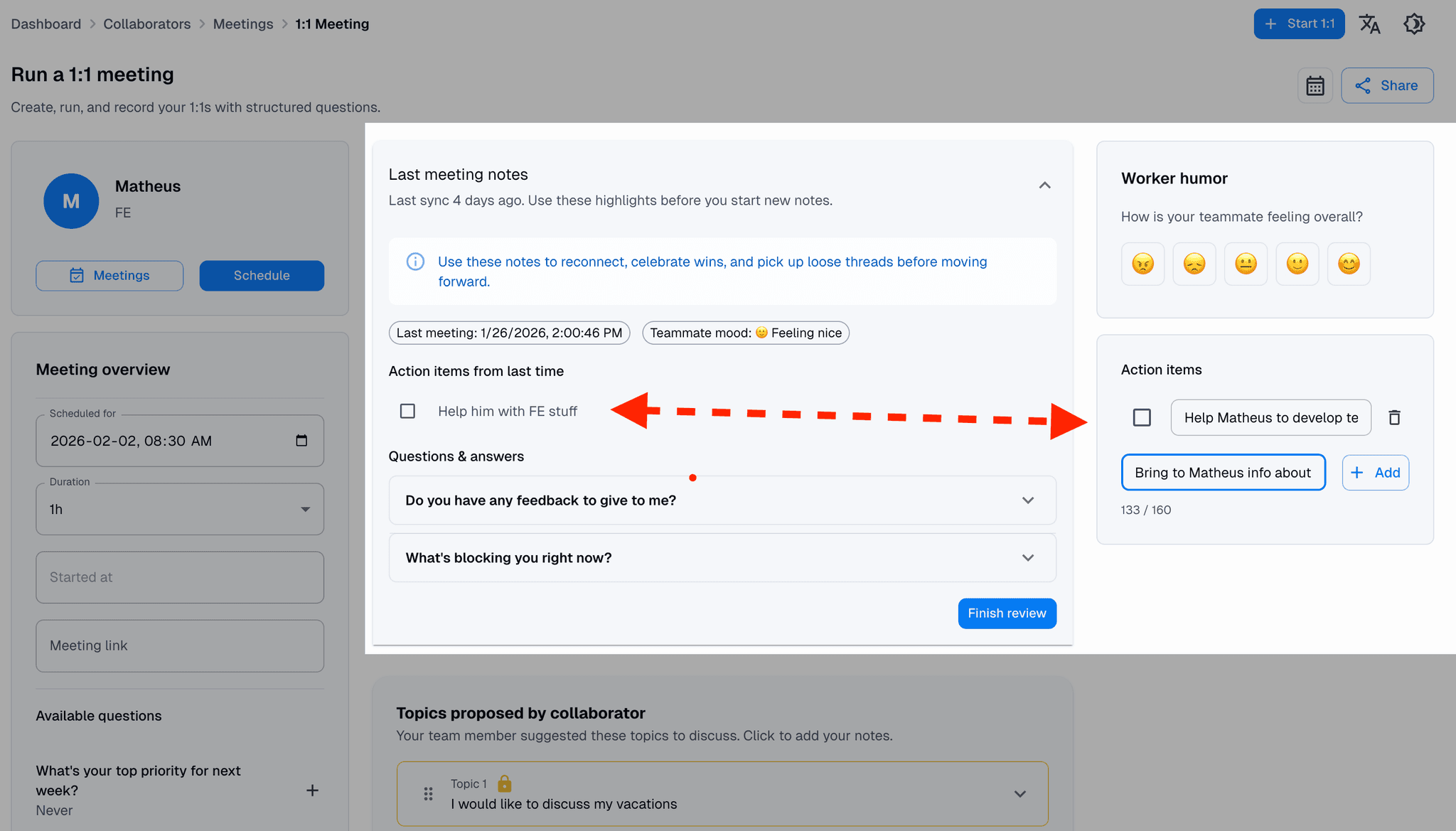Navigate to Dashboard breadcrumb
Image resolution: width=1456 pixels, height=831 pixels.
45,23
